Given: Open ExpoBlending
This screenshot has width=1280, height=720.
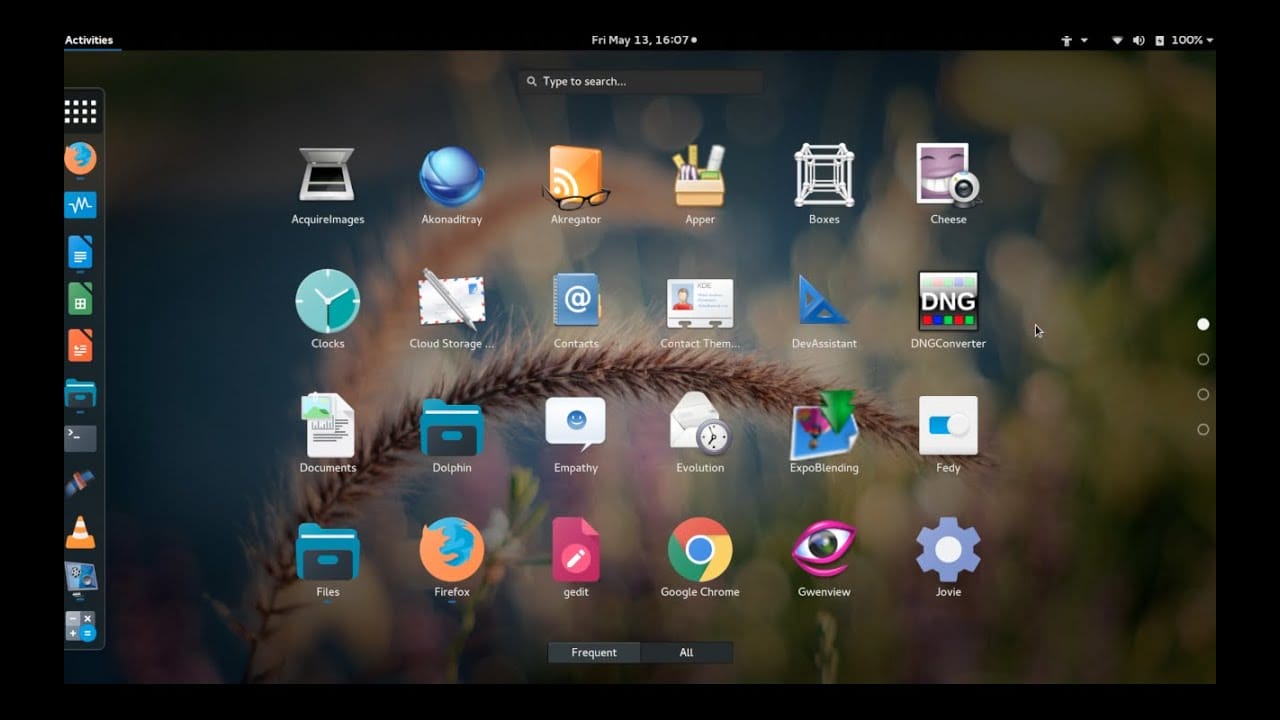Looking at the screenshot, I should tap(824, 425).
